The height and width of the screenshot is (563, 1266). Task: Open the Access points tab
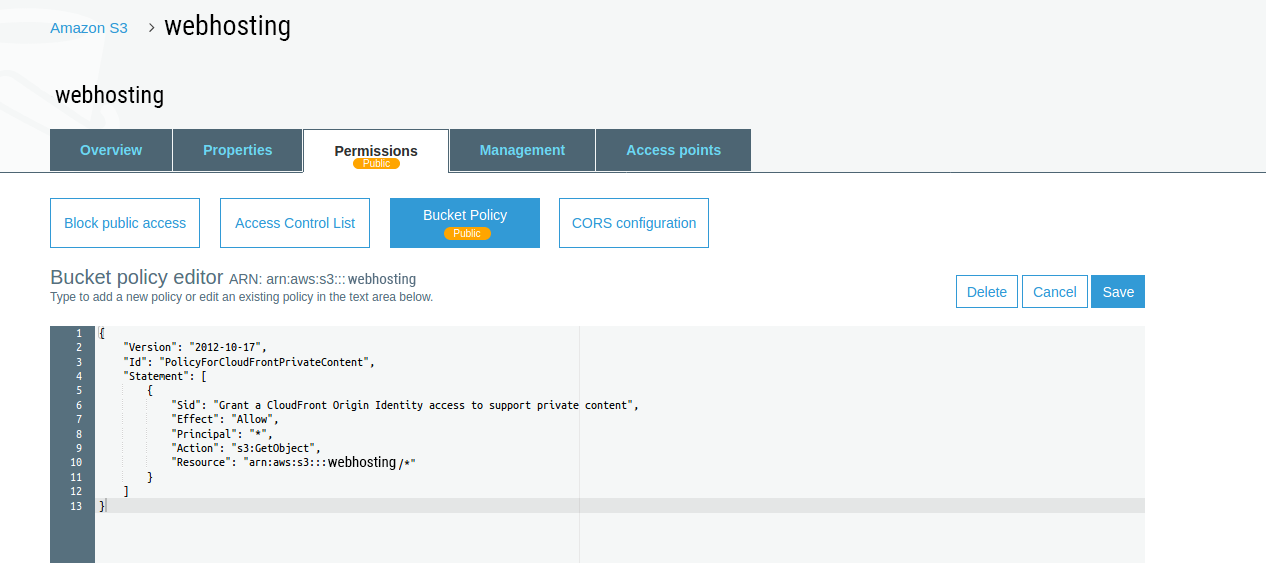point(673,150)
